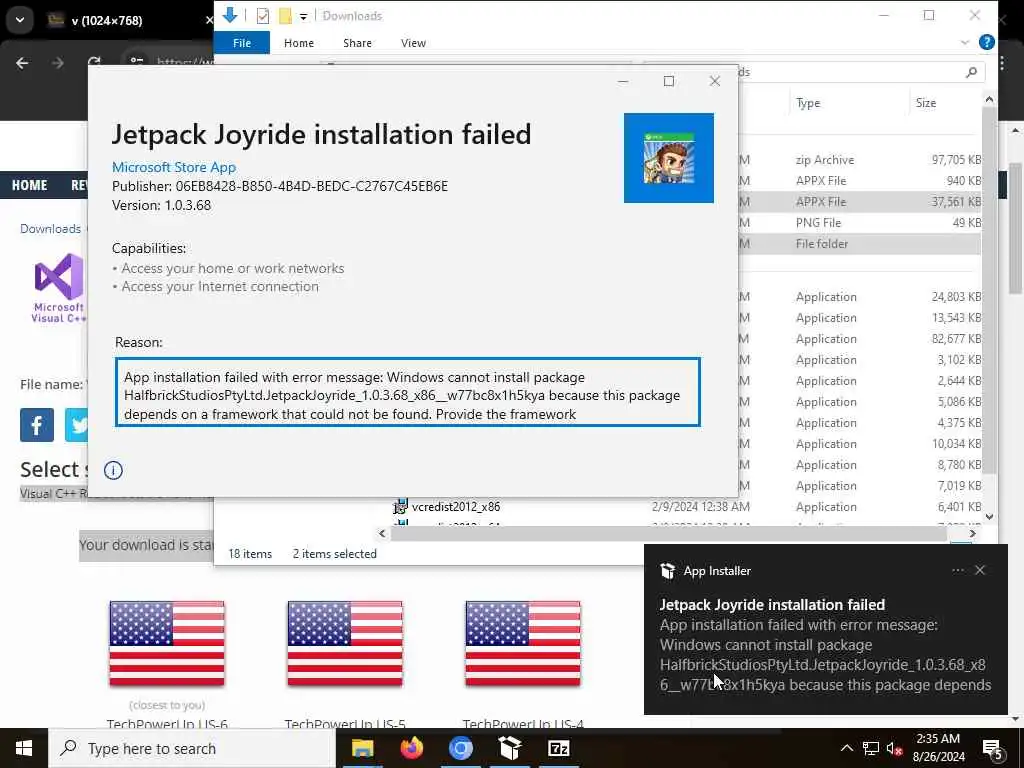Click the Jetpack Joyride app logo thumbnail
Image resolution: width=1024 pixels, height=768 pixels.
[x=669, y=158]
